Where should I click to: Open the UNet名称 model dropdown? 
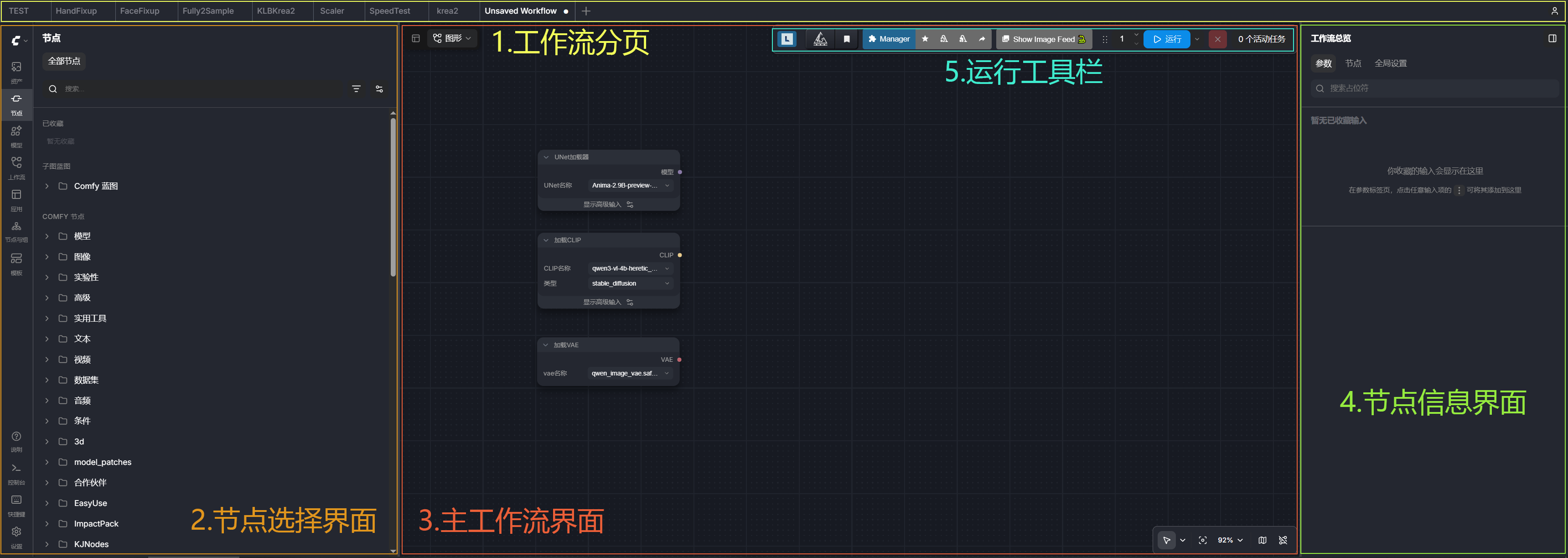pyautogui.click(x=630, y=185)
